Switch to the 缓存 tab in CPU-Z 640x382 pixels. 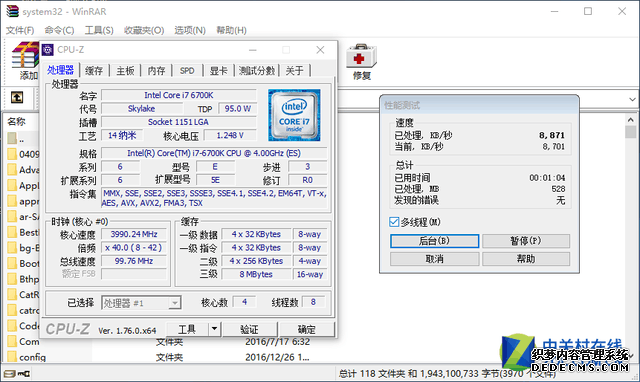click(94, 71)
